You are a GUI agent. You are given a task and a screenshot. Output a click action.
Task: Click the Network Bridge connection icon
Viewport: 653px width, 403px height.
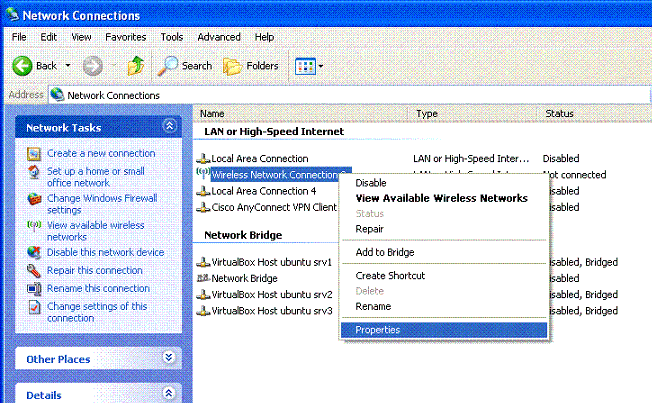[203, 278]
